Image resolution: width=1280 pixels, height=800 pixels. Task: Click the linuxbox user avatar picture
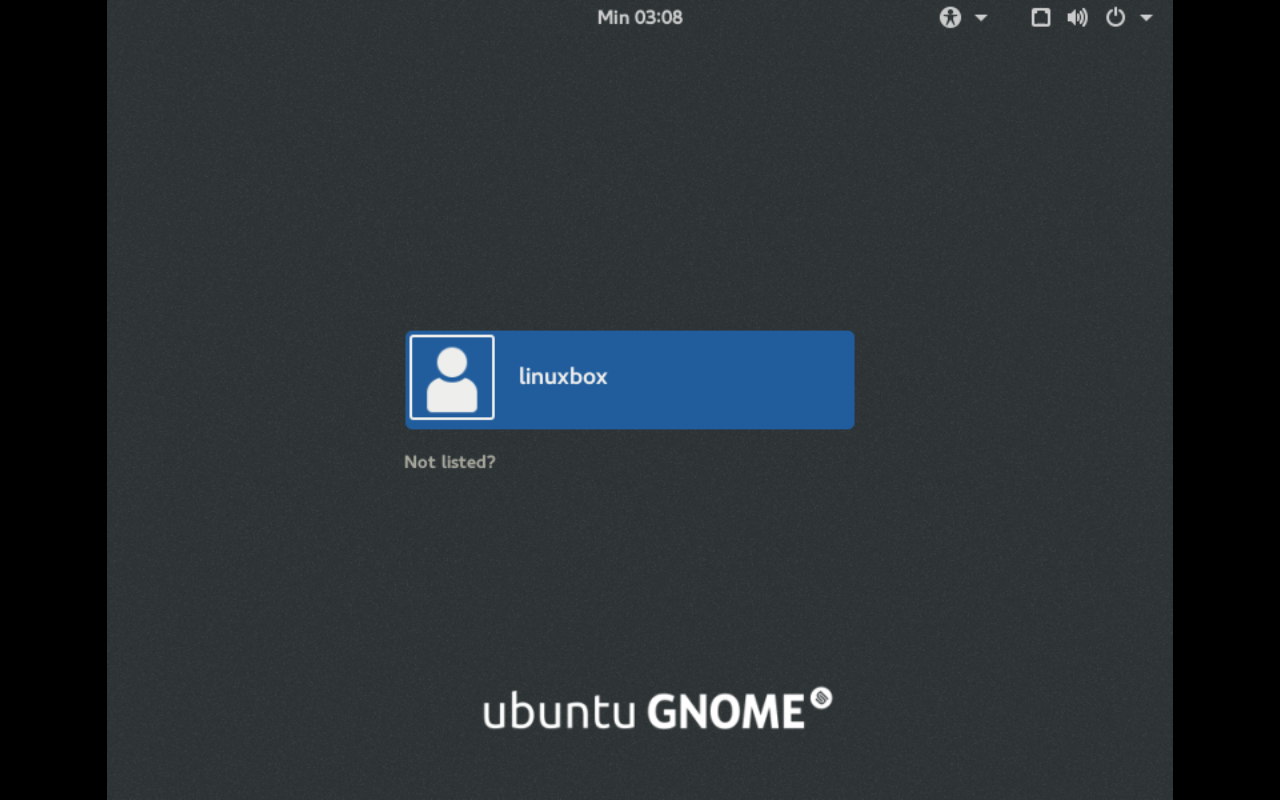tap(452, 377)
